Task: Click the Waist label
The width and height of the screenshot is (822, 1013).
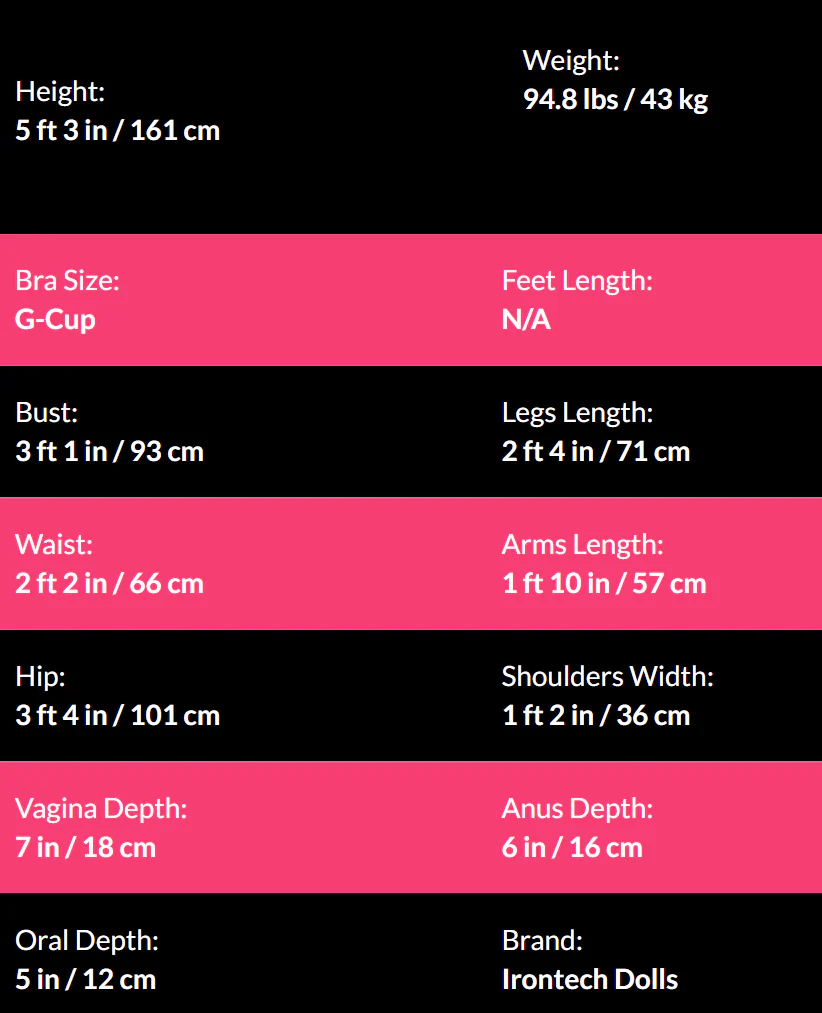Action: coord(54,545)
